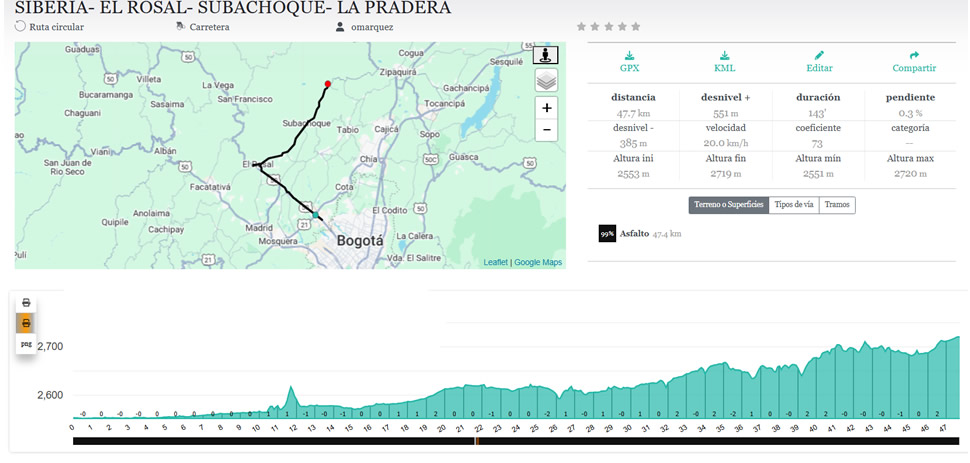Click the Editar pencil icon
Screen dimensions: 970x463
click(x=819, y=62)
